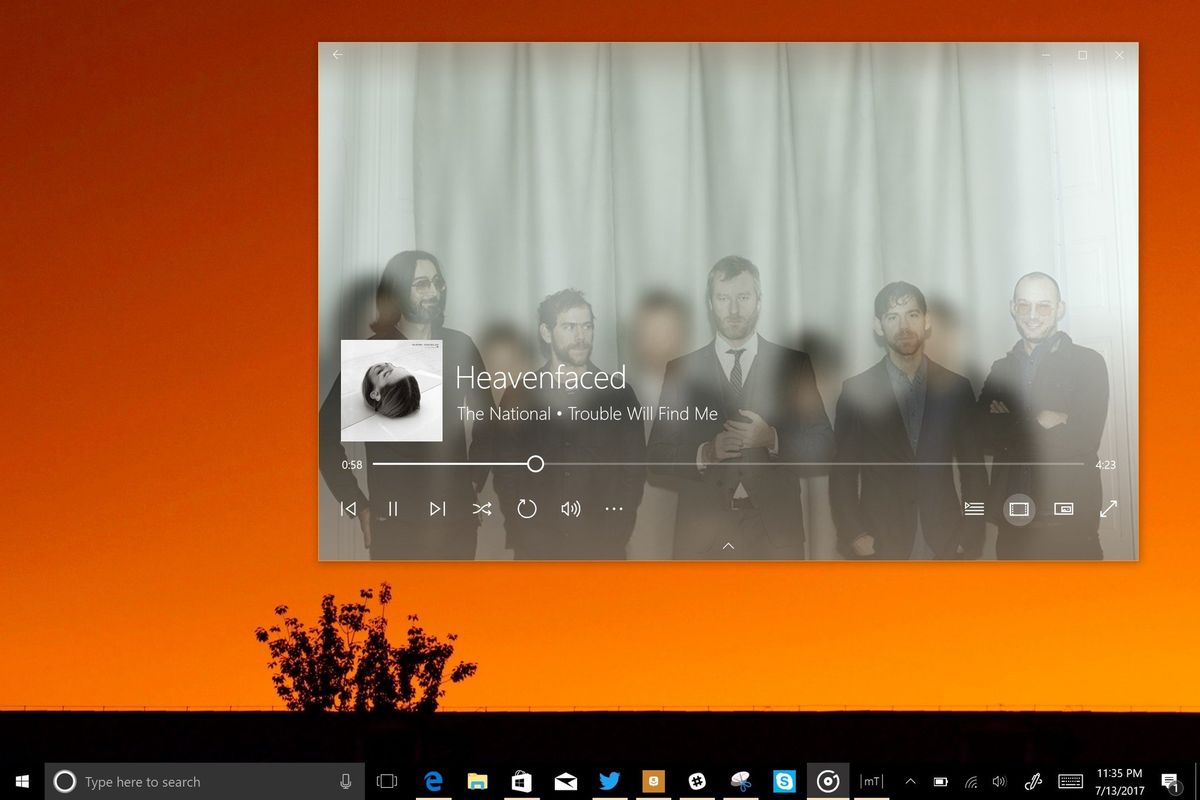Navigate back with the back arrow
1200x800 pixels.
pos(337,55)
